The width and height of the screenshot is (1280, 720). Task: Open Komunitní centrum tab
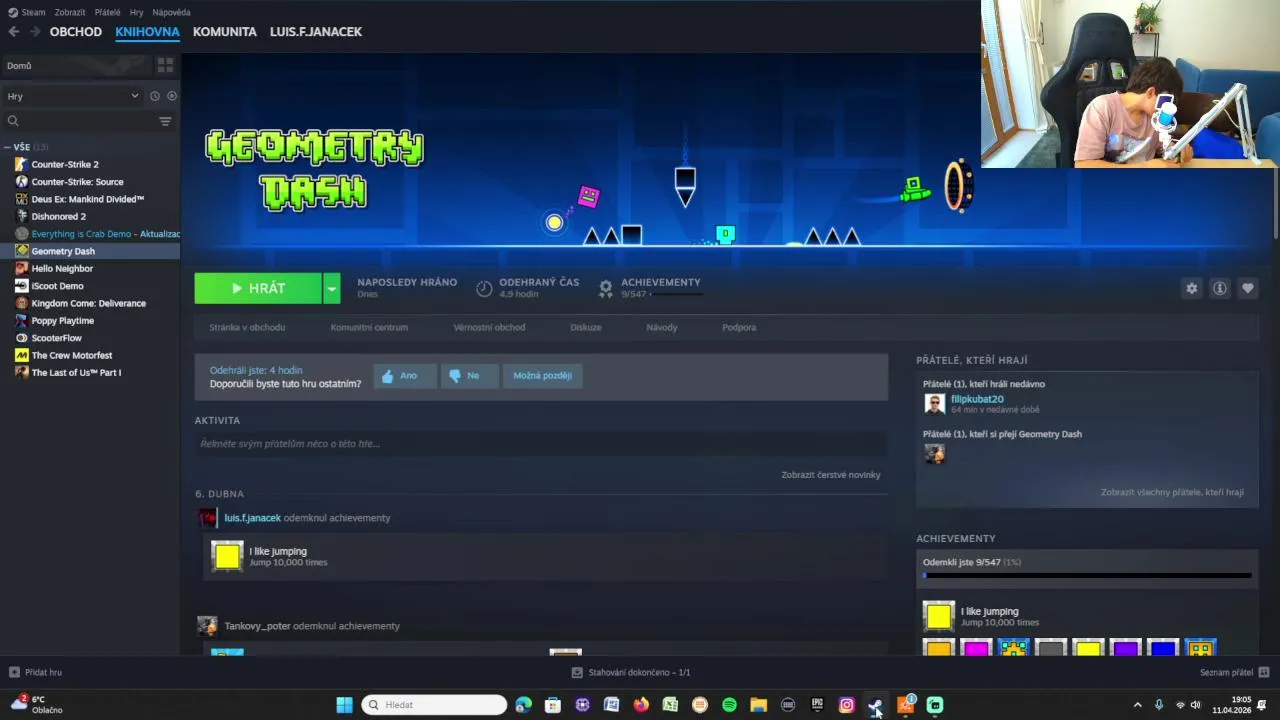coord(369,327)
